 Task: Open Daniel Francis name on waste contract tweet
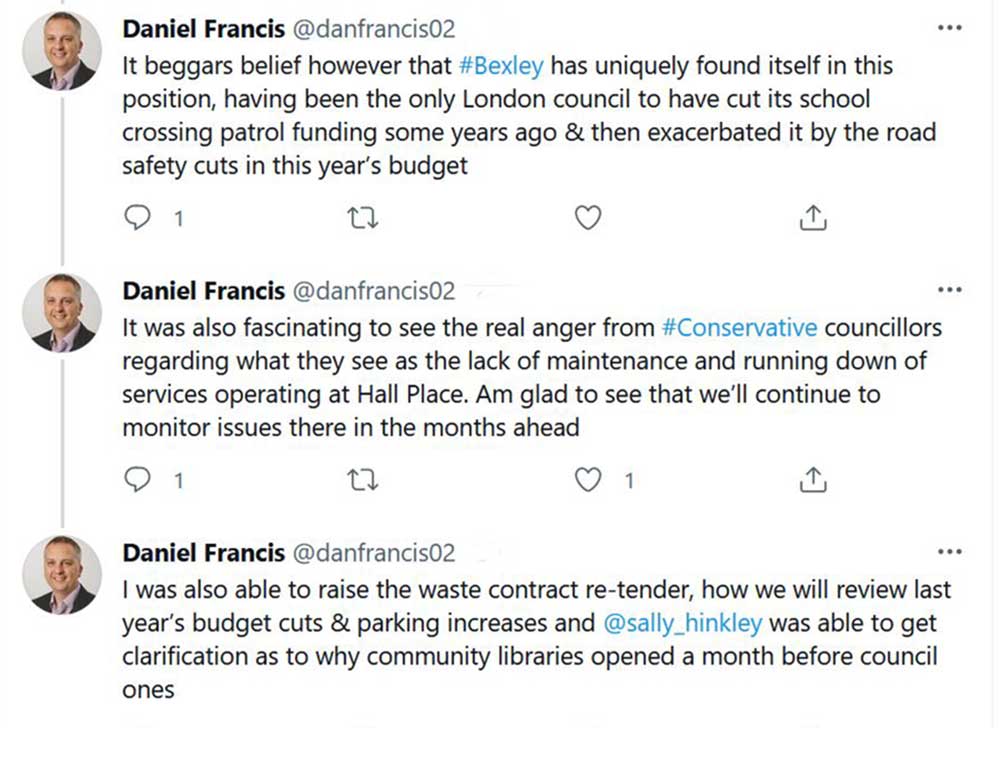tap(203, 553)
